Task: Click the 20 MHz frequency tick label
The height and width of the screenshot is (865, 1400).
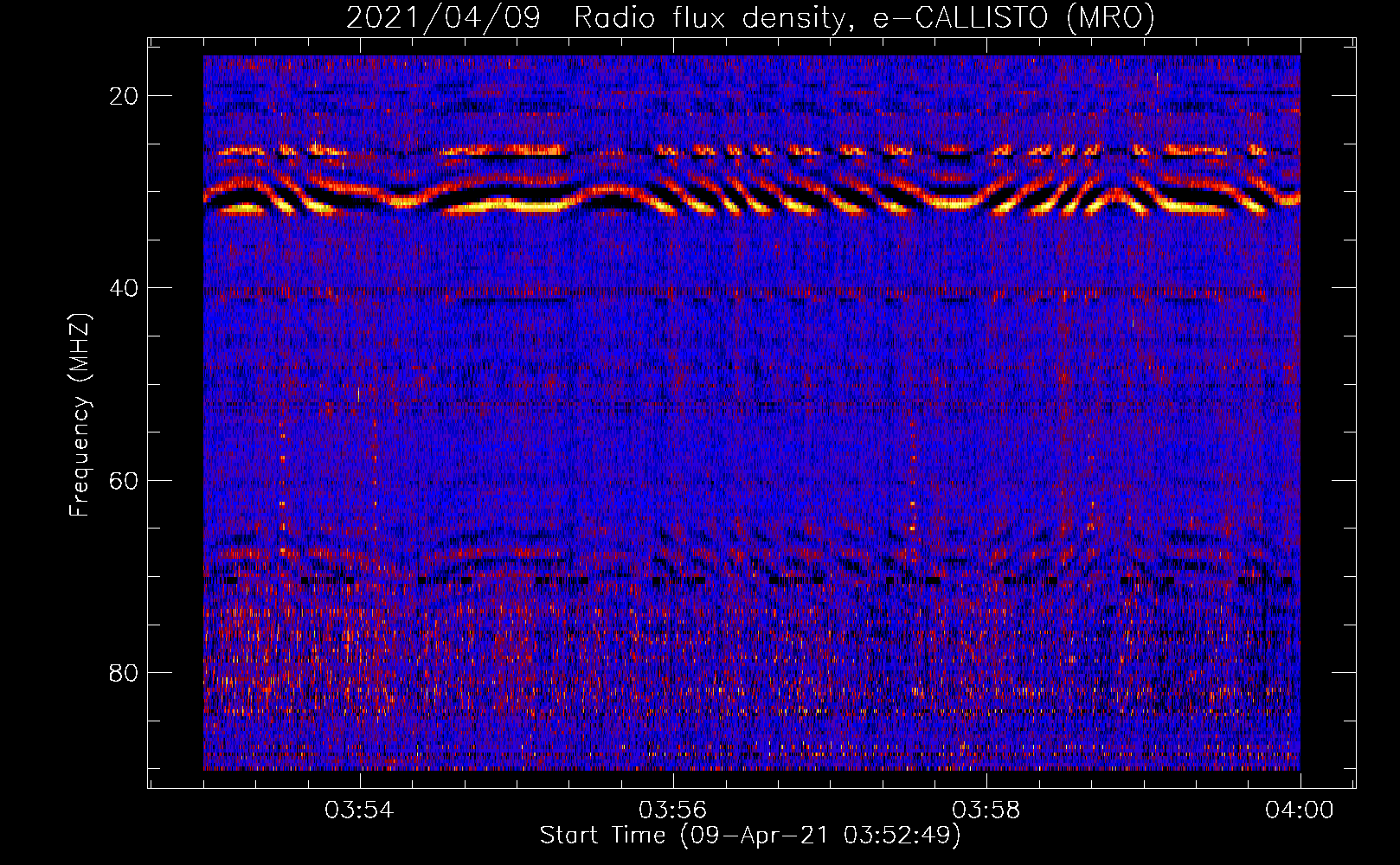Action: click(x=125, y=96)
